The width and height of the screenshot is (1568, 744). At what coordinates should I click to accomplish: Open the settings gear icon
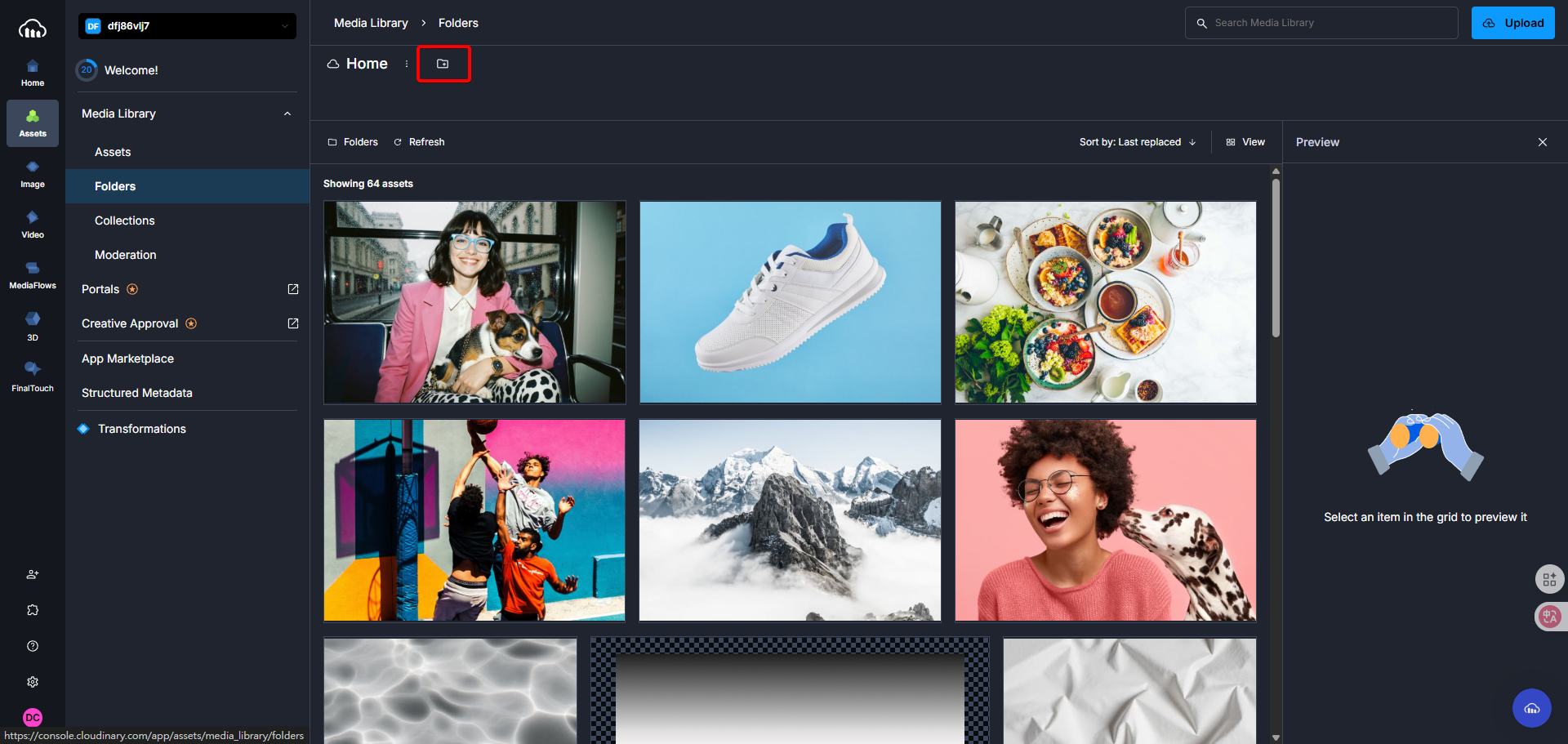point(33,682)
